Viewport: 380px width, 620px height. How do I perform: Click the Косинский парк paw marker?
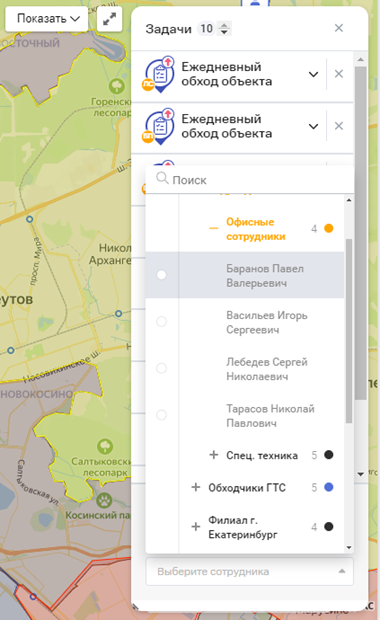pos(104,501)
